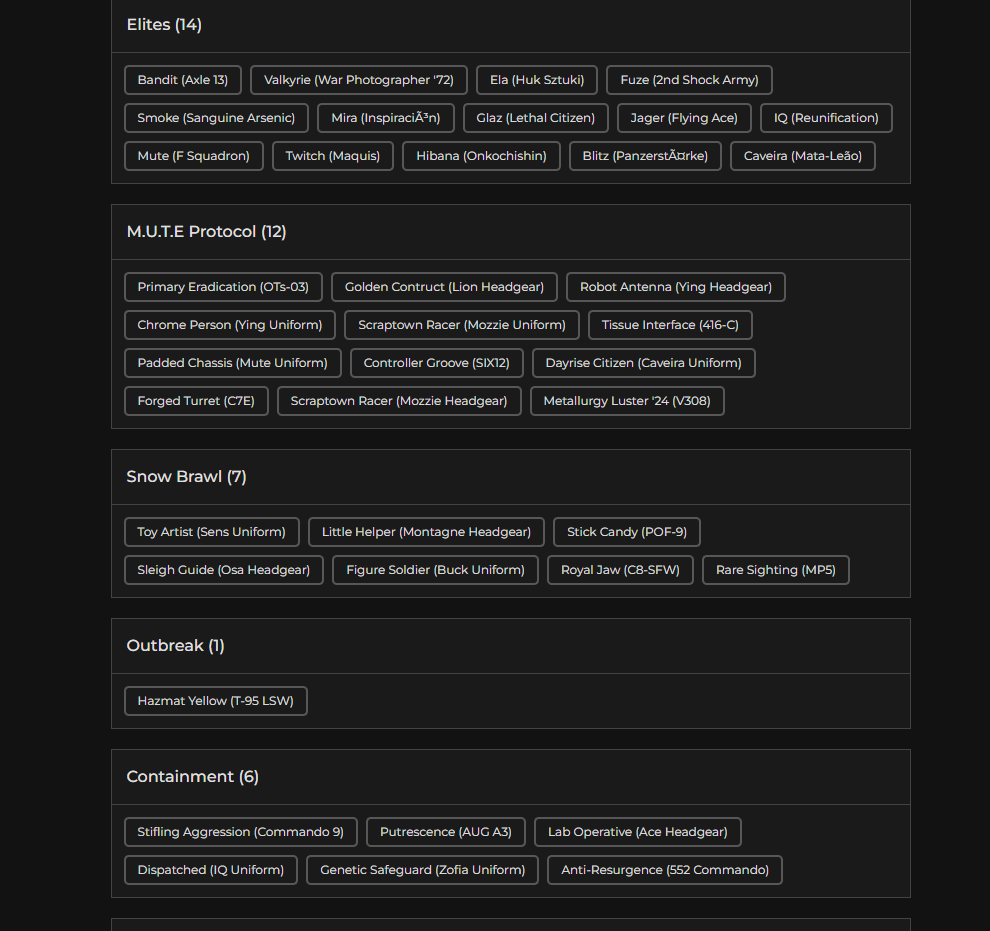
Task: Open Mute (F Squadron) tag
Action: pos(194,156)
